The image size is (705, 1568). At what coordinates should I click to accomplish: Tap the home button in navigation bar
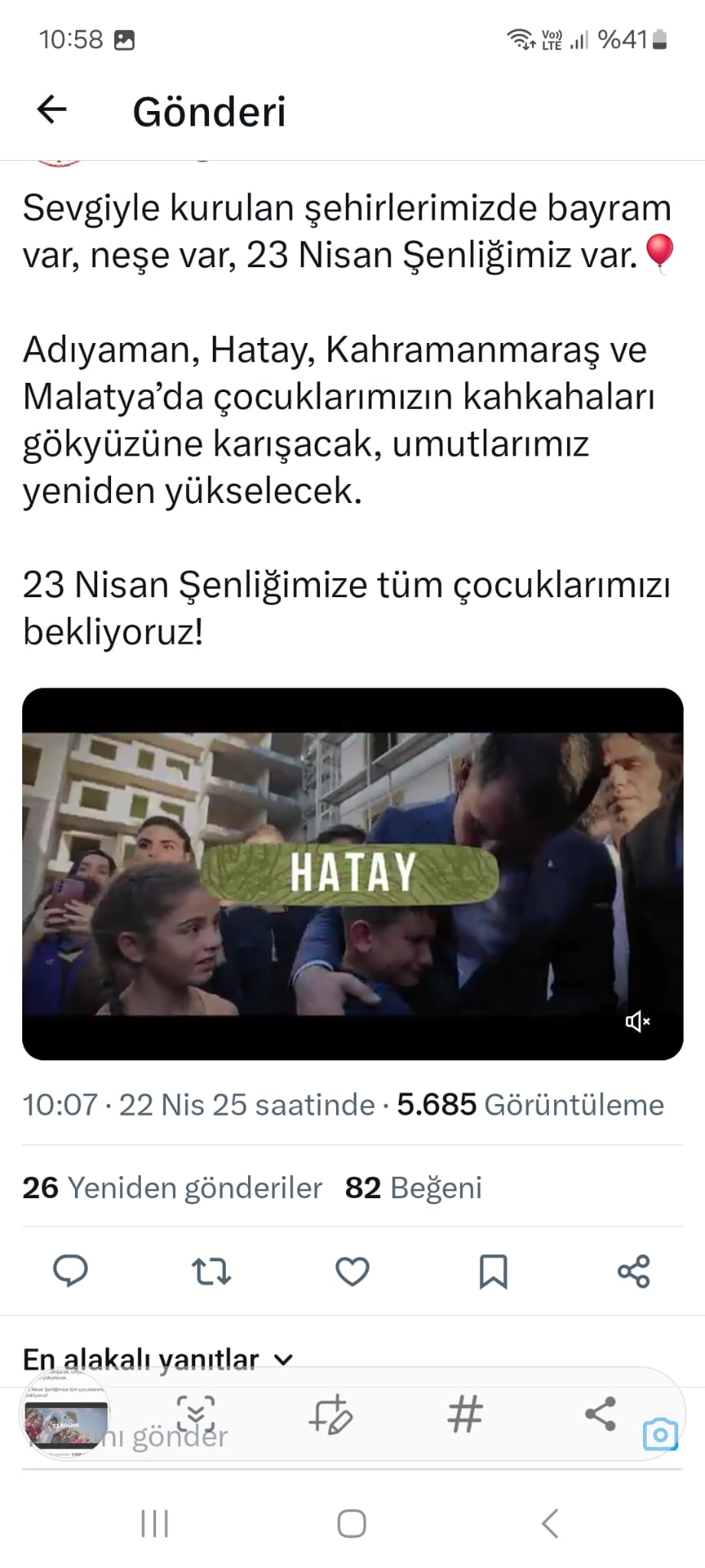pos(352,1524)
